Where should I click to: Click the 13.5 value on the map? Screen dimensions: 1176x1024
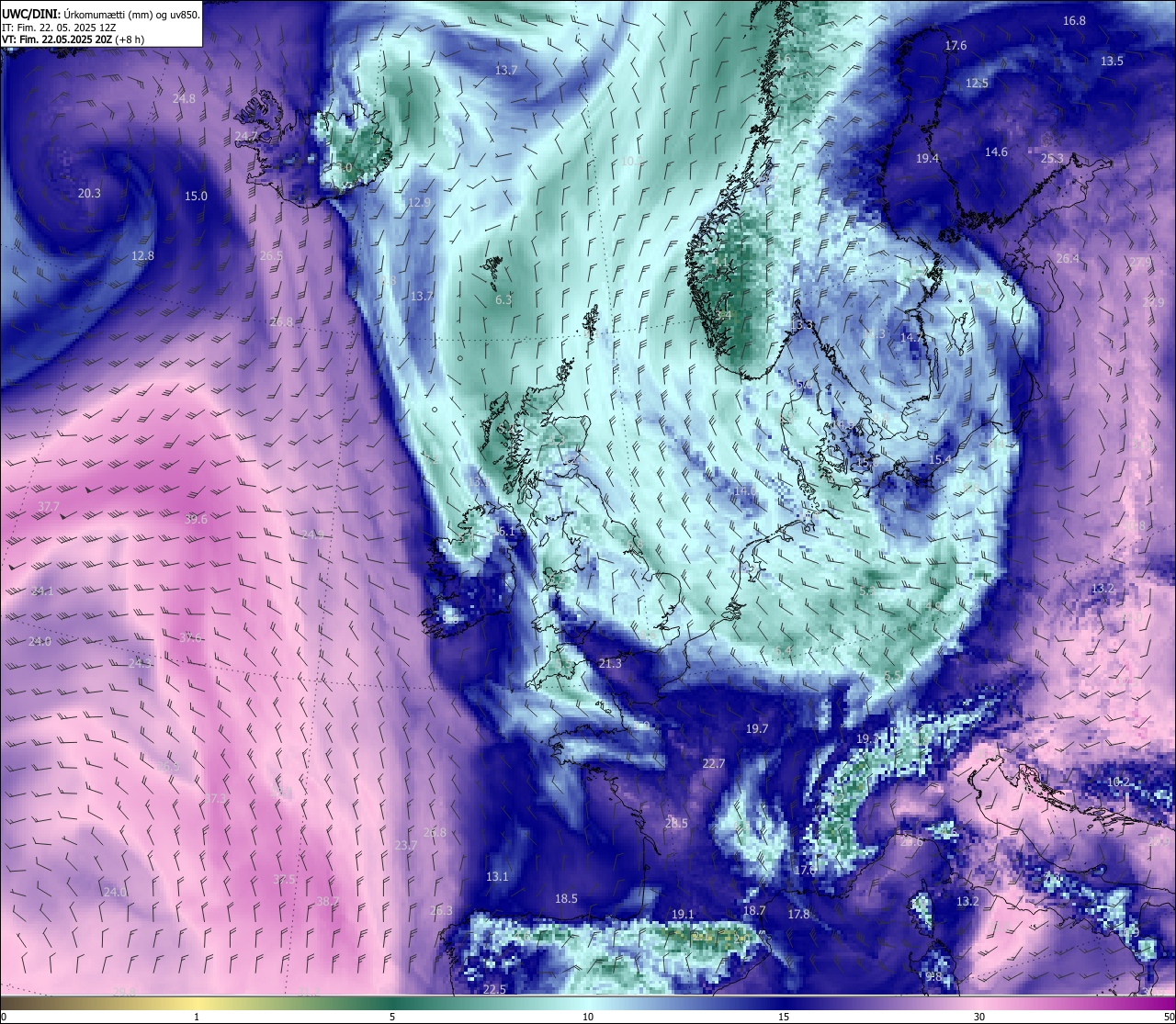click(x=1112, y=61)
